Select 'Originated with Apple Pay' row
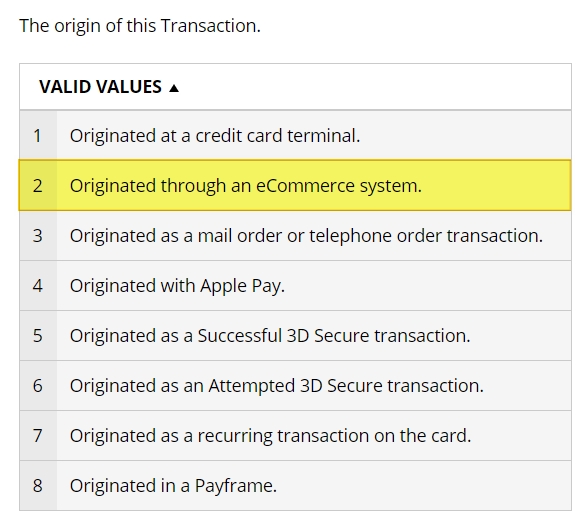Viewport: 588px width, 518px height. coord(296,285)
